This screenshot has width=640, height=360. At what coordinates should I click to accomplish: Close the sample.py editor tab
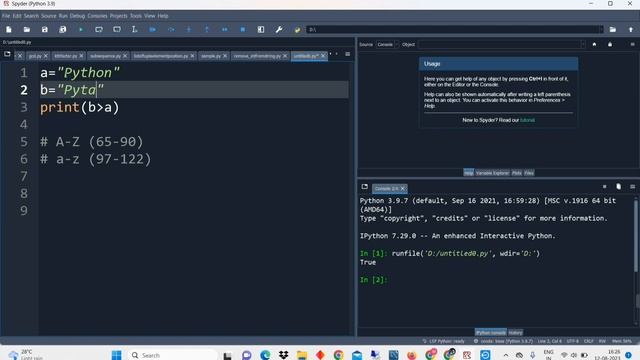point(225,56)
